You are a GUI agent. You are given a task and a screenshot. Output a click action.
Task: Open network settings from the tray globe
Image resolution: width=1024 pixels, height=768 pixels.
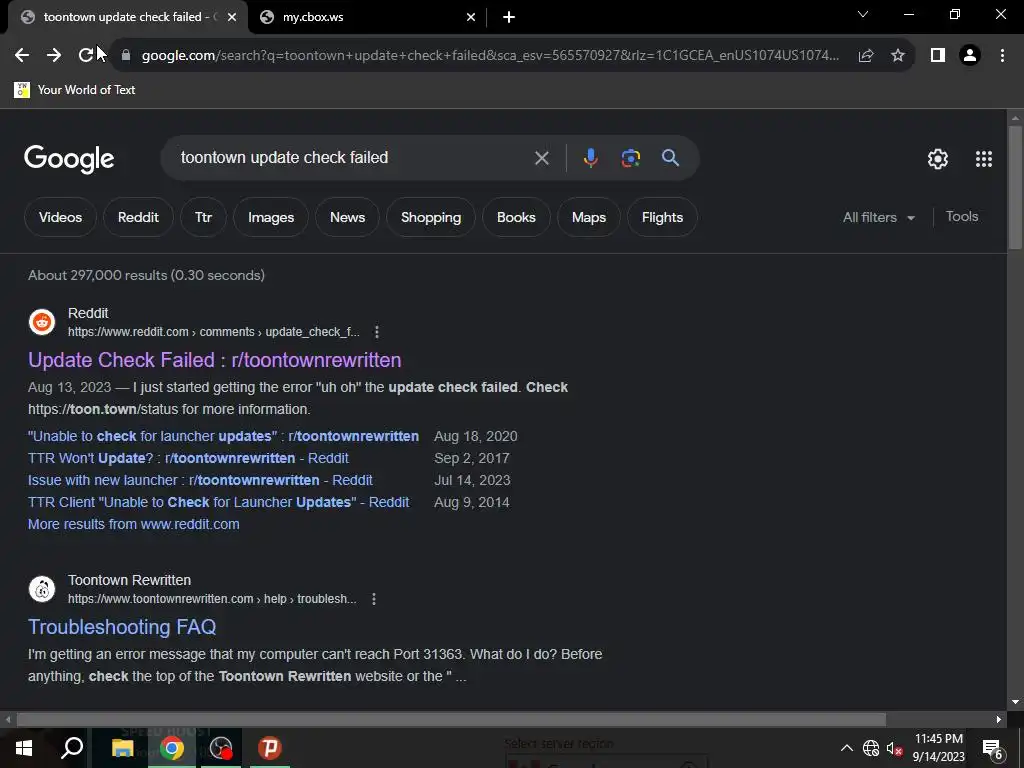point(871,748)
